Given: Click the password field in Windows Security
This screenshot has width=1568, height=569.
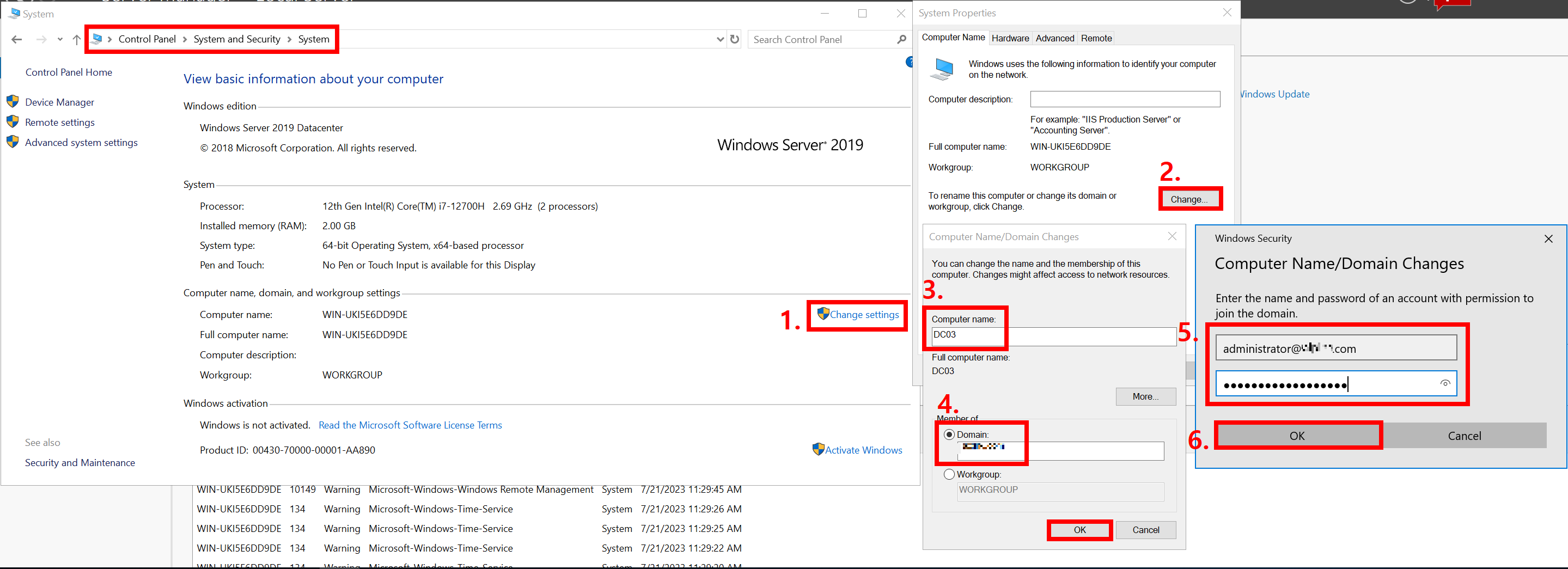Looking at the screenshot, I should (1336, 383).
